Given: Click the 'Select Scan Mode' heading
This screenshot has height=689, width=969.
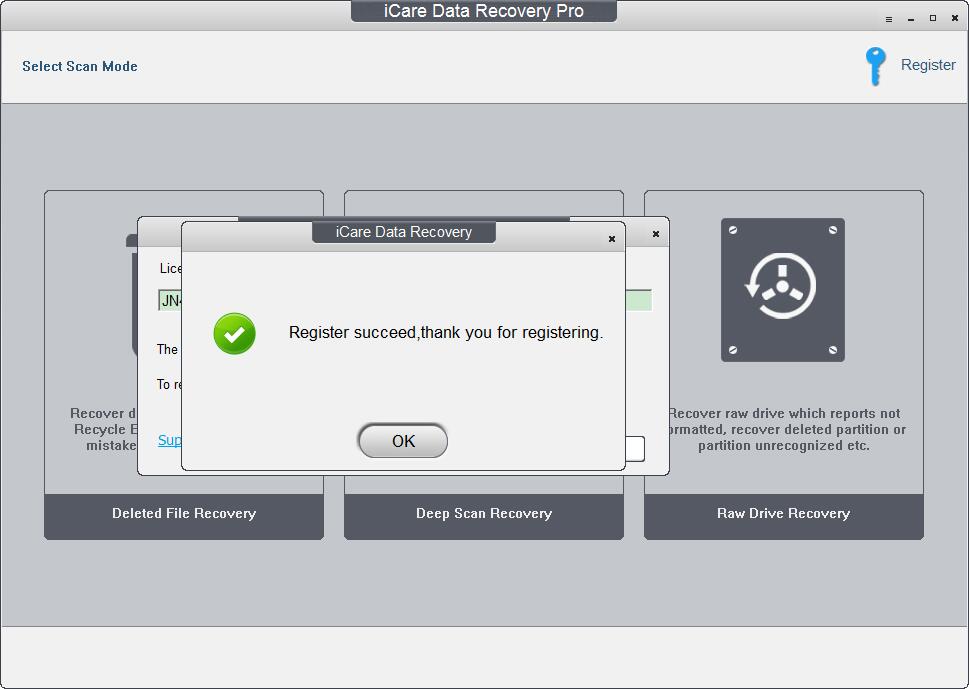Looking at the screenshot, I should point(80,66).
